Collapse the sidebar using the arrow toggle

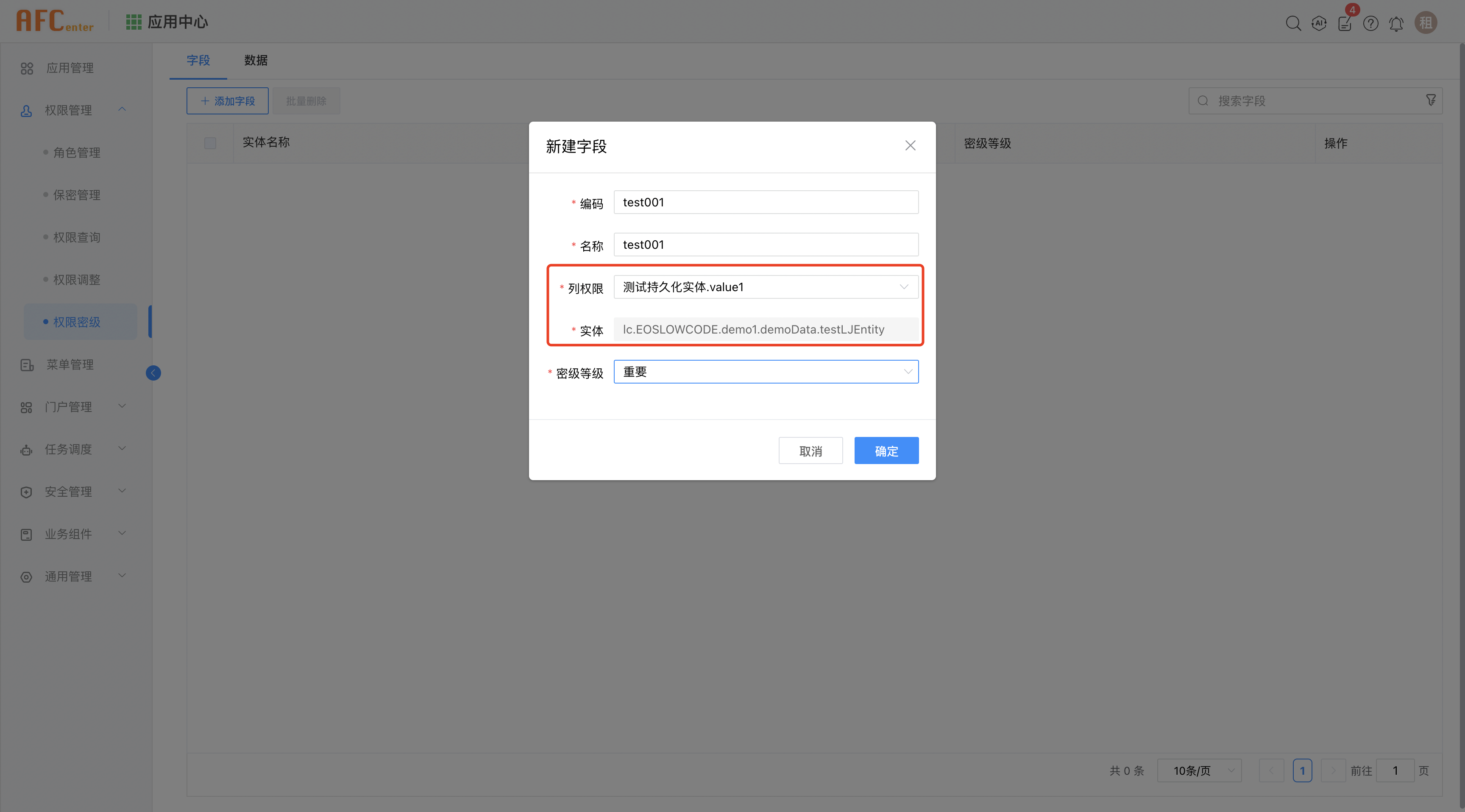[x=153, y=373]
